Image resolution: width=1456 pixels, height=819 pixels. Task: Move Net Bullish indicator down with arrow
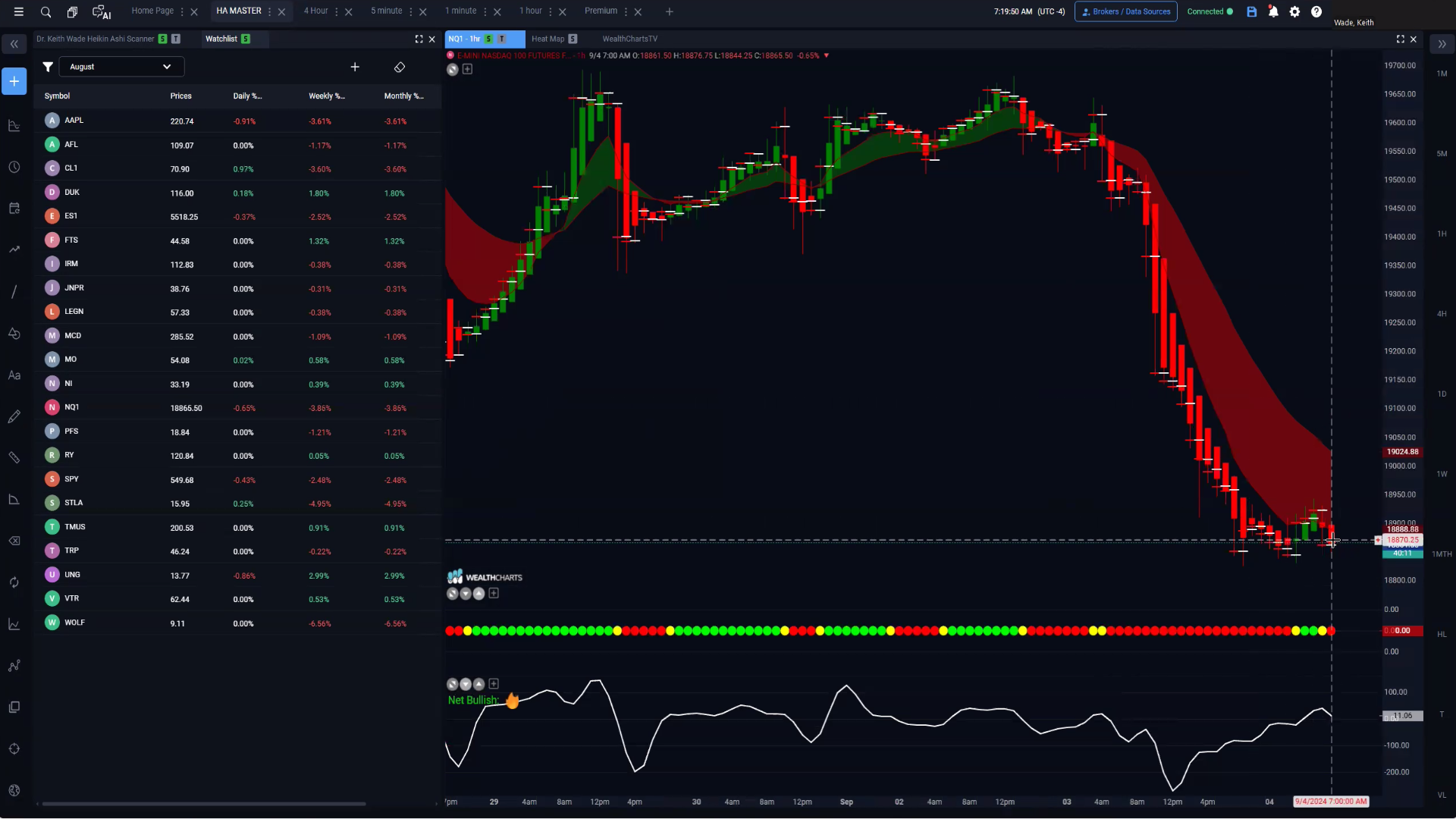tap(466, 684)
